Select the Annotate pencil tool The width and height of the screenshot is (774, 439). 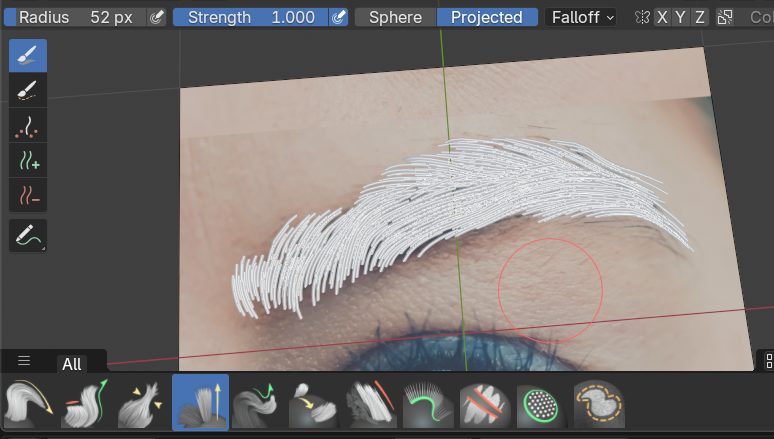click(28, 236)
